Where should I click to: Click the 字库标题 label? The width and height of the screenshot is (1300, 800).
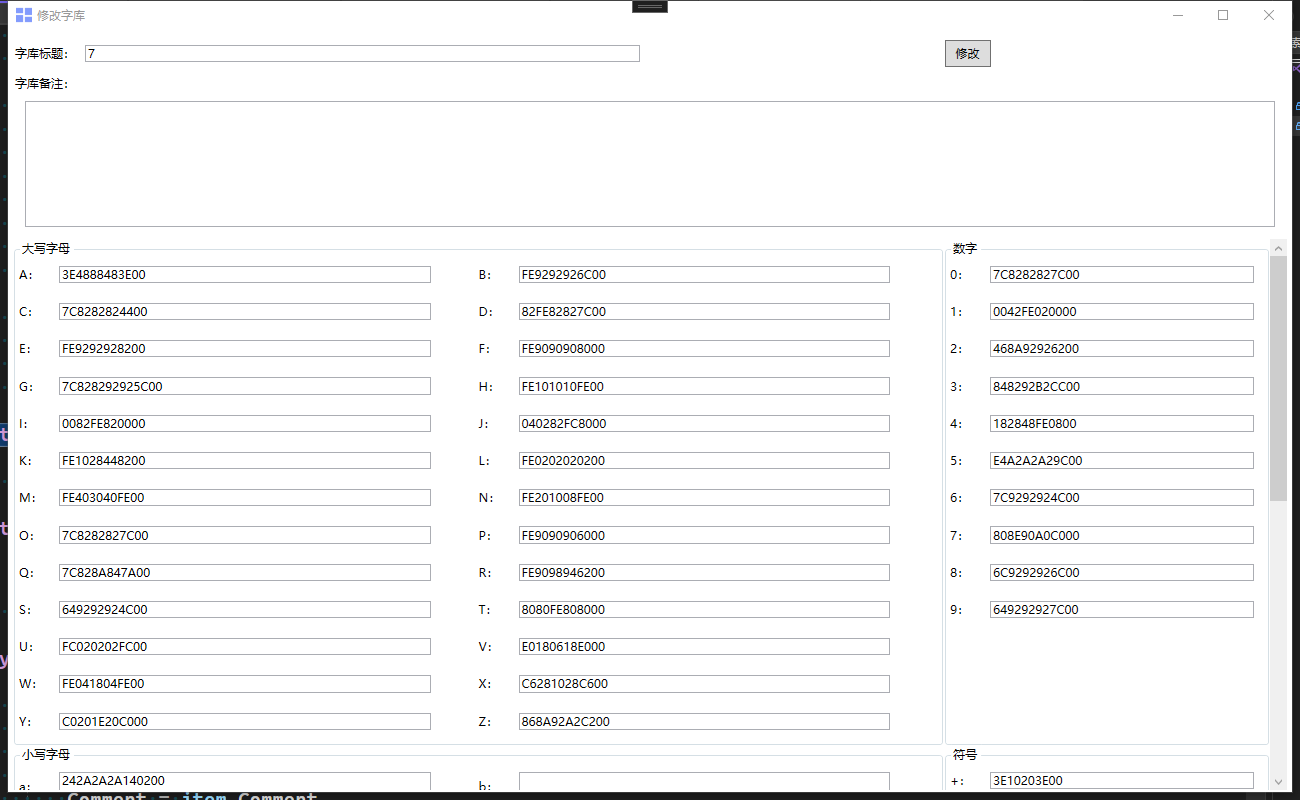(42, 54)
